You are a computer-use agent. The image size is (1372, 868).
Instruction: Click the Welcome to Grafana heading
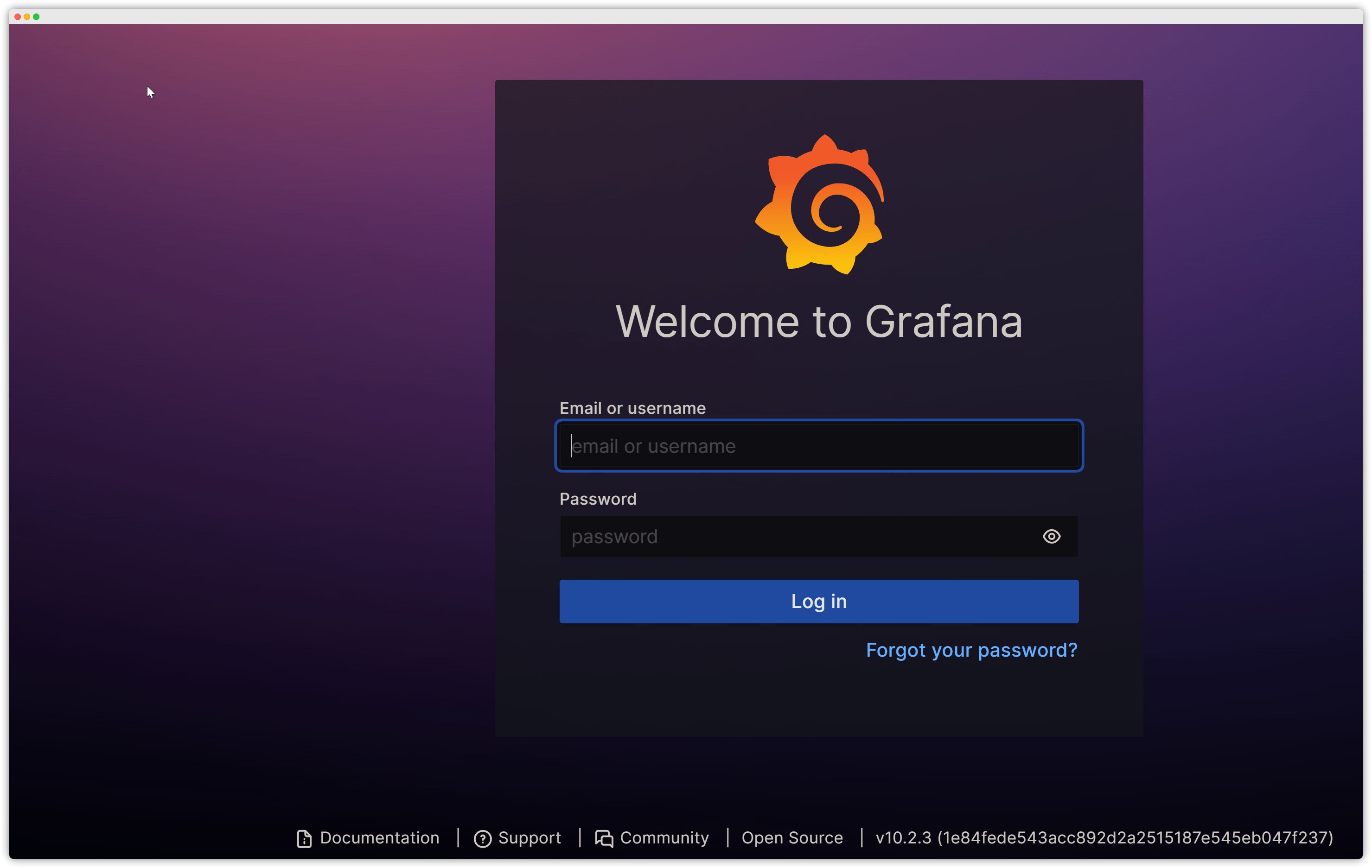coord(819,321)
